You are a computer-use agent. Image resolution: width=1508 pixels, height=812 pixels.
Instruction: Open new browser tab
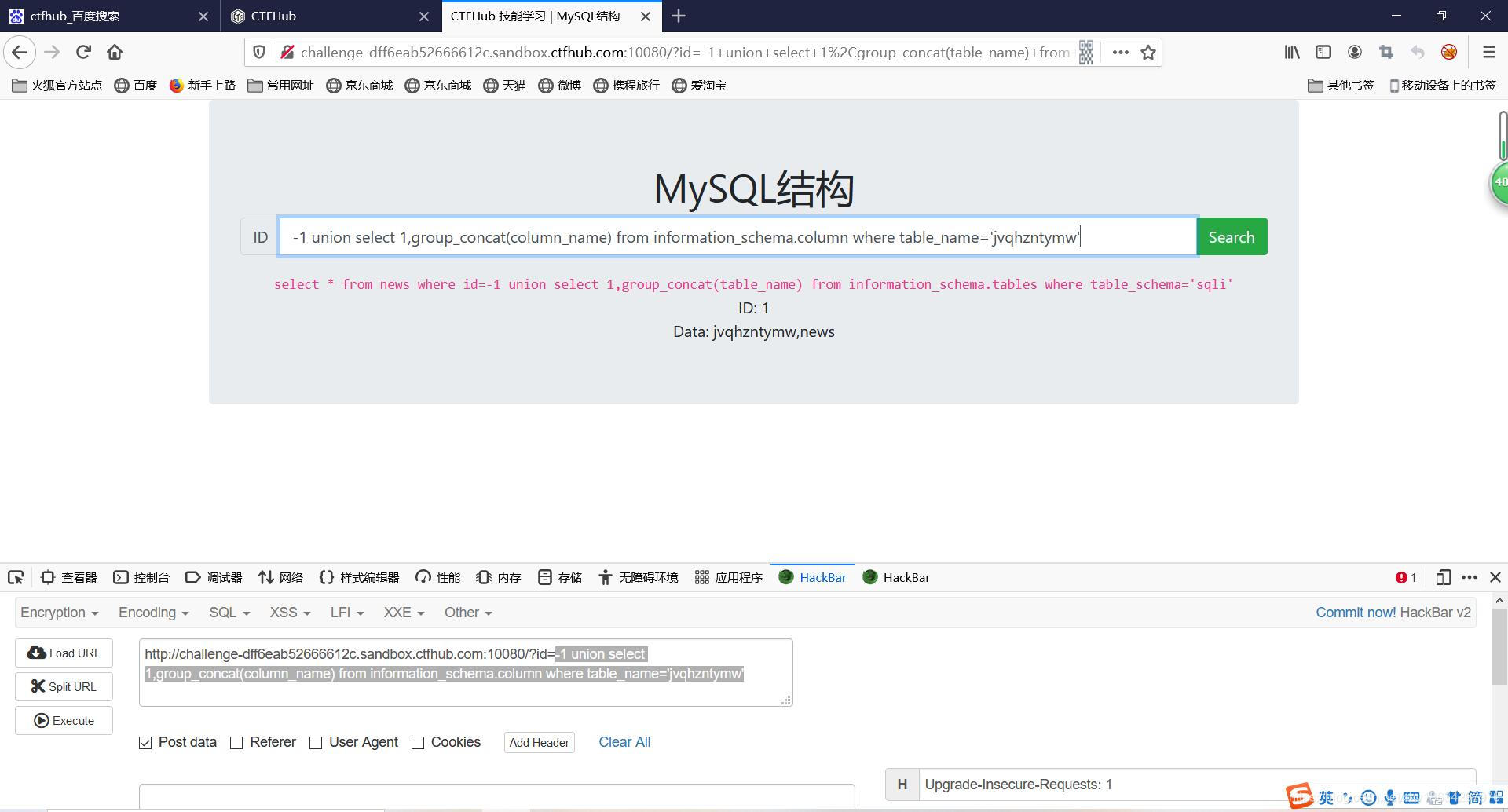[x=679, y=16]
